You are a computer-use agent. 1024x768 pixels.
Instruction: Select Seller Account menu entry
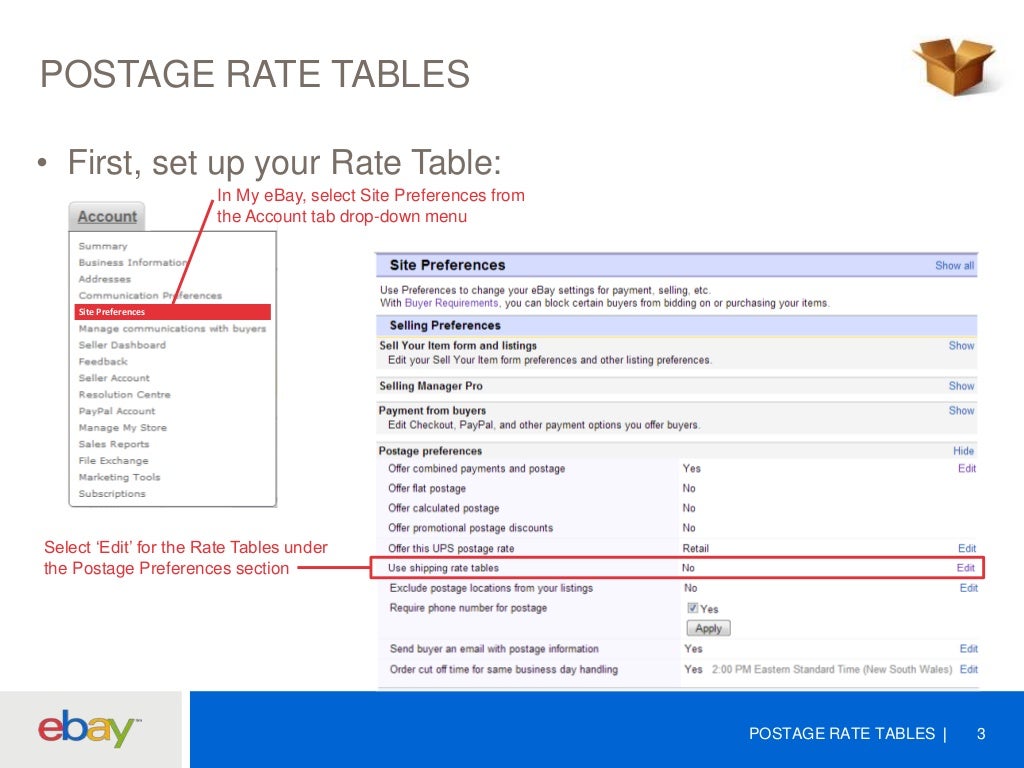(x=114, y=377)
